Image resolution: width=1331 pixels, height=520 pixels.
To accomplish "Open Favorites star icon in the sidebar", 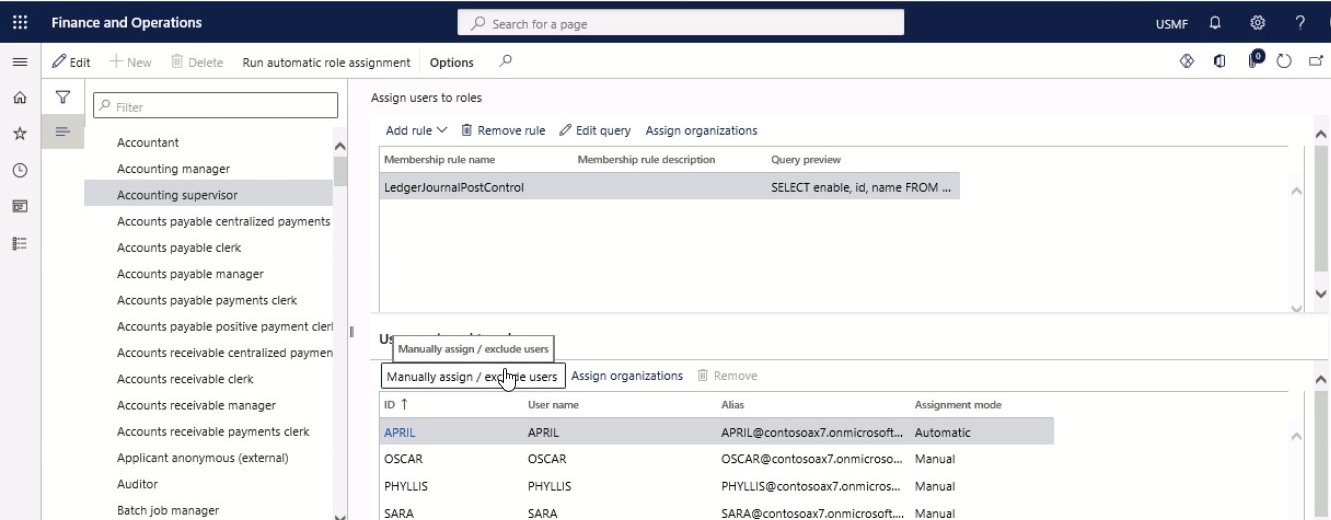I will tap(19, 134).
